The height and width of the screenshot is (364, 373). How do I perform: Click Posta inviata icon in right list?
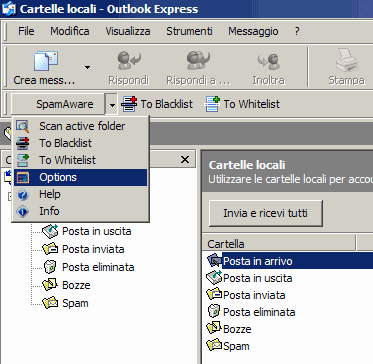click(214, 295)
